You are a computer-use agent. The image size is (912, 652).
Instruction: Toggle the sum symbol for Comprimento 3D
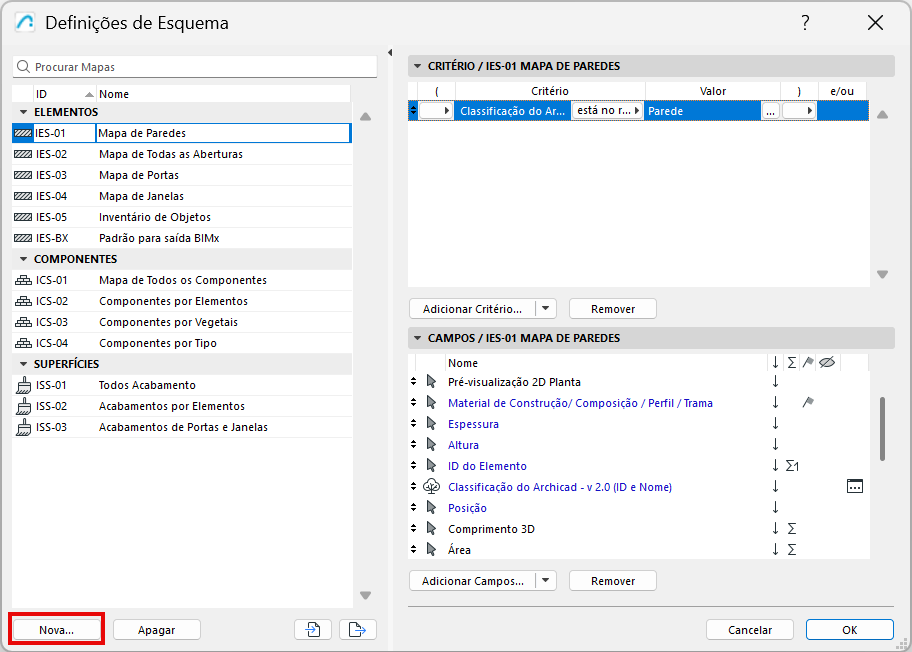(791, 529)
